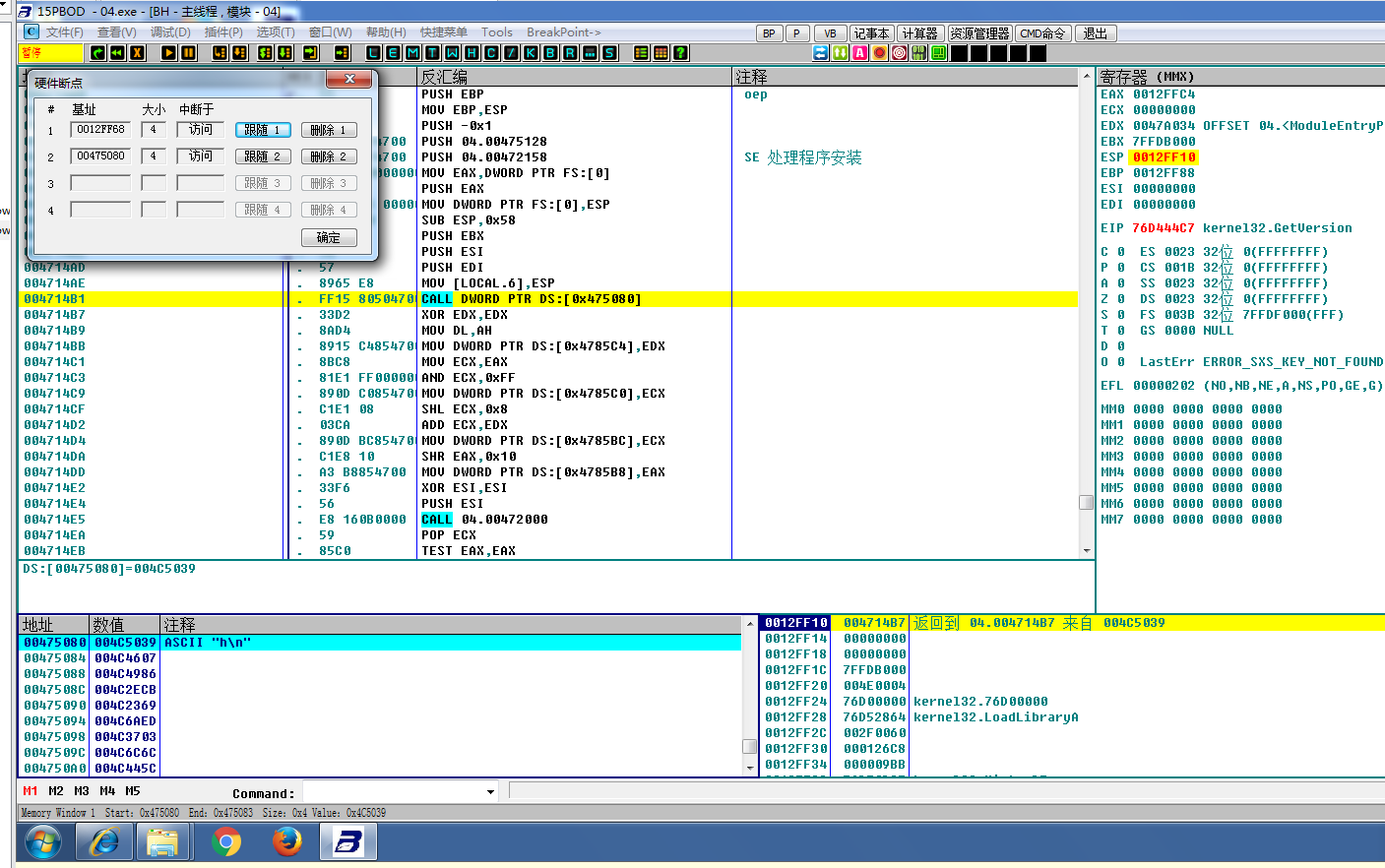
Task: Open the E (Executable modules) window icon
Action: coord(394,53)
